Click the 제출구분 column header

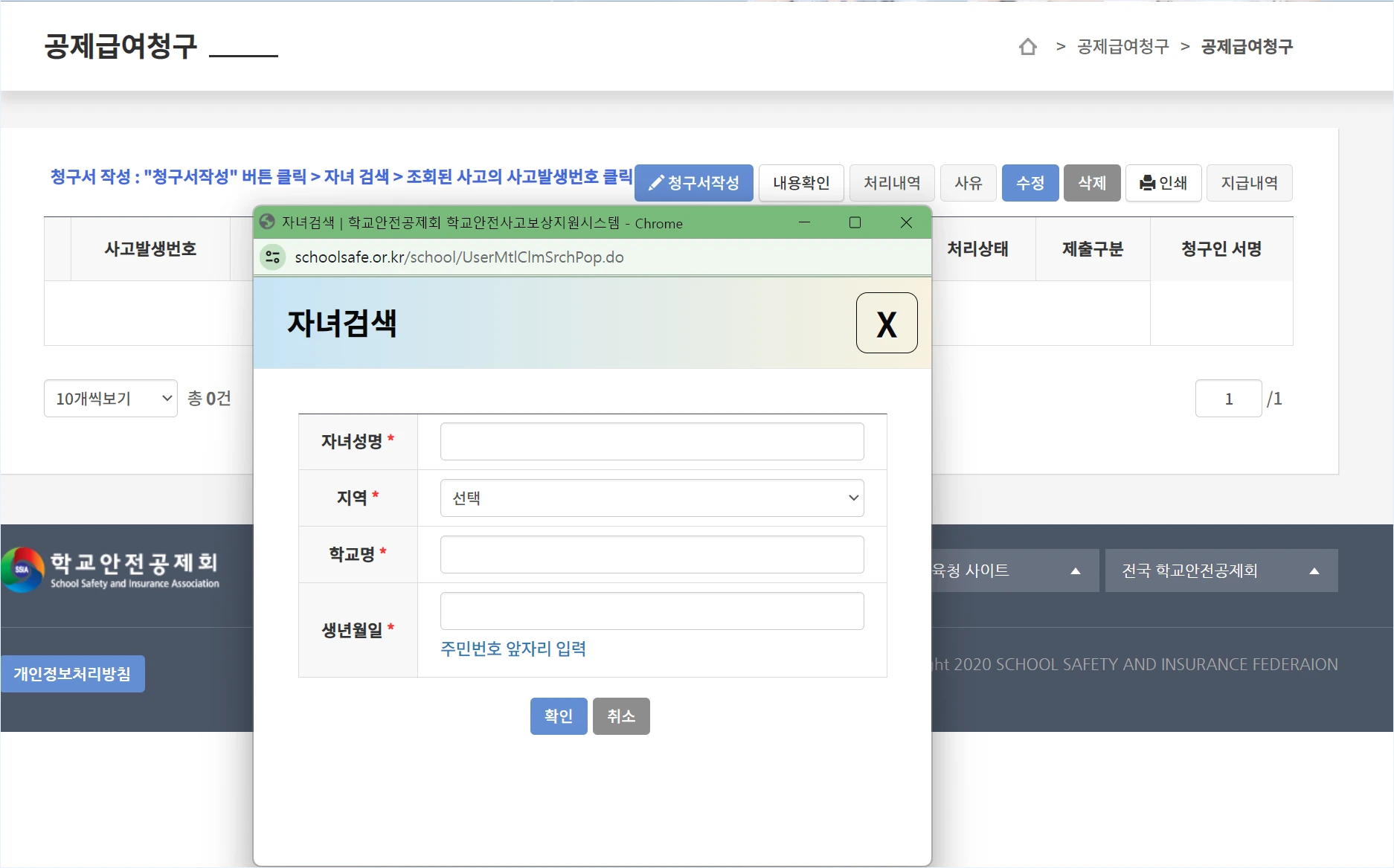pyautogui.click(x=1093, y=249)
